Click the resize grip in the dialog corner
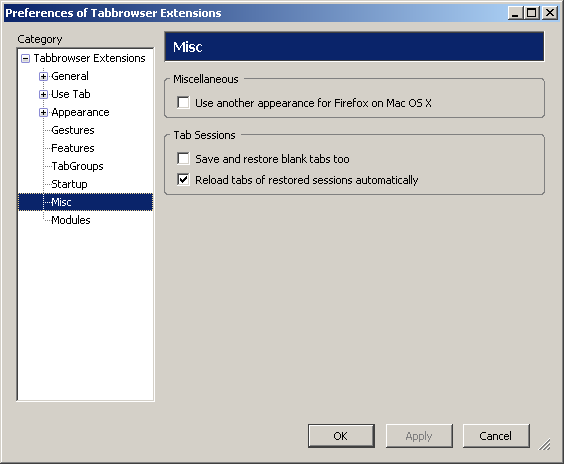 click(x=545, y=445)
